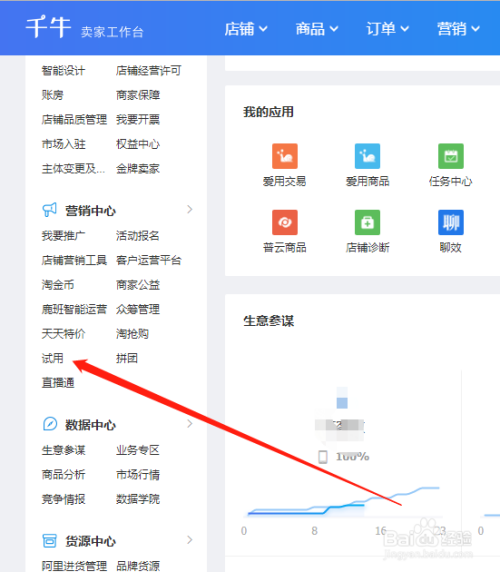This screenshot has height=572, width=500.
Task: Open 金牌卖家 link
Action: point(138,169)
